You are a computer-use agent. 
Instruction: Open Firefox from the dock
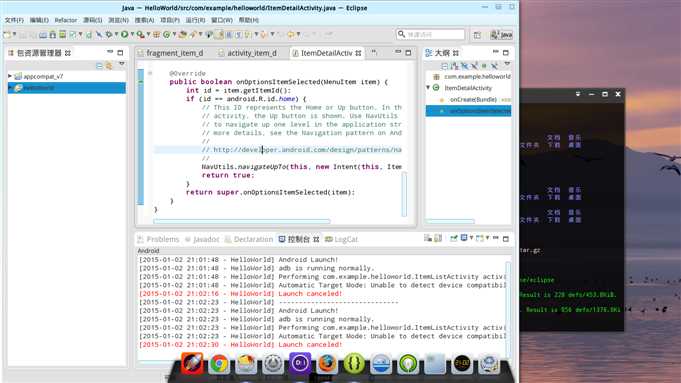(x=327, y=364)
